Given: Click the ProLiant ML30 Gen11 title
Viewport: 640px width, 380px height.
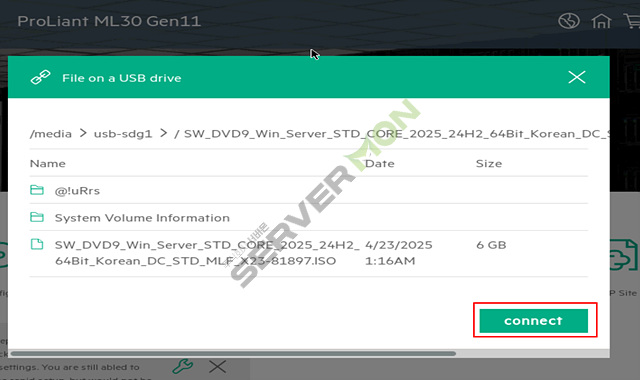Looking at the screenshot, I should coord(109,21).
